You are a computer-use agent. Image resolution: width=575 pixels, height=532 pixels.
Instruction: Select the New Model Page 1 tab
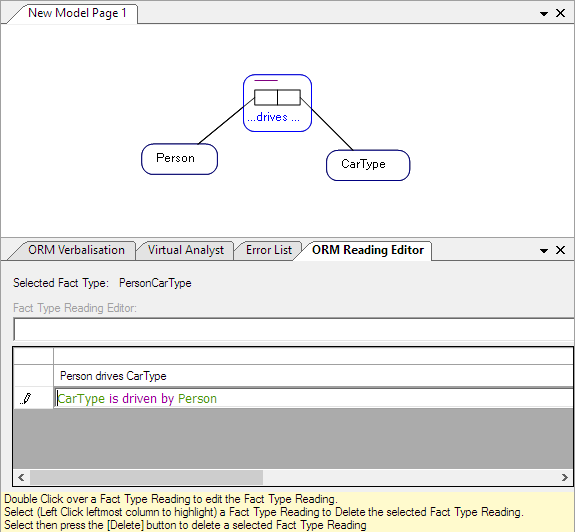77,13
